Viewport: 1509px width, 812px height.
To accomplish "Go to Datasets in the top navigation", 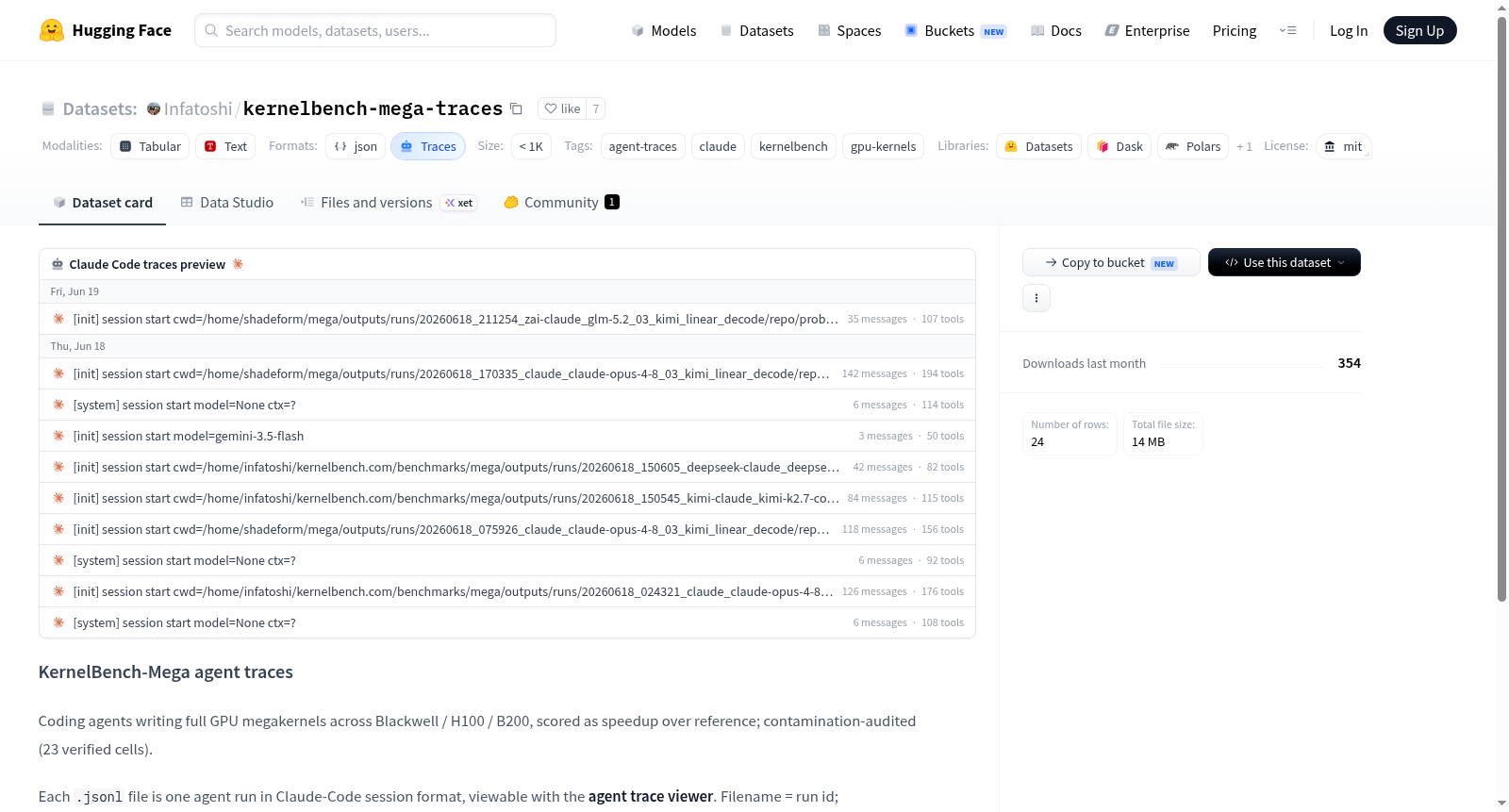I will point(757,30).
